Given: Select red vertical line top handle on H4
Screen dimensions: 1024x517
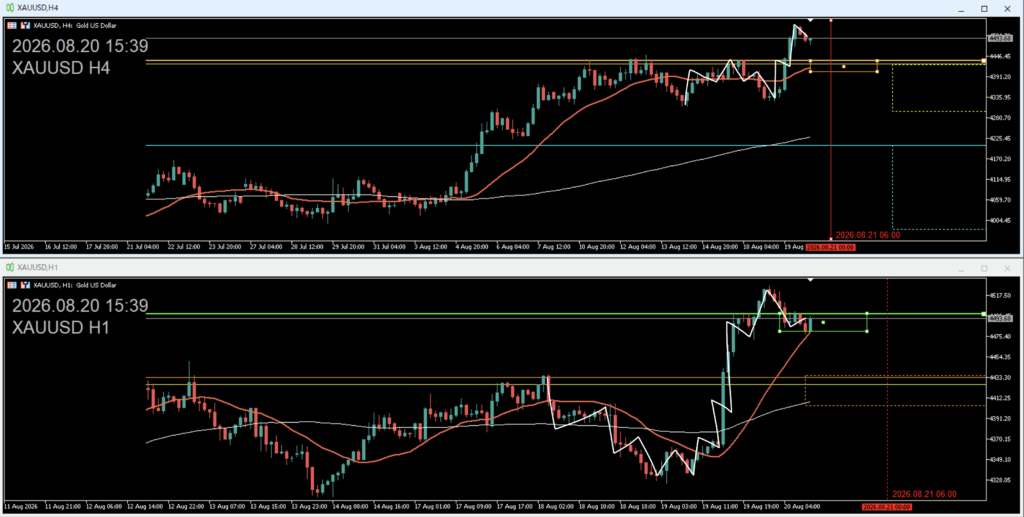Looking at the screenshot, I should tap(831, 20).
